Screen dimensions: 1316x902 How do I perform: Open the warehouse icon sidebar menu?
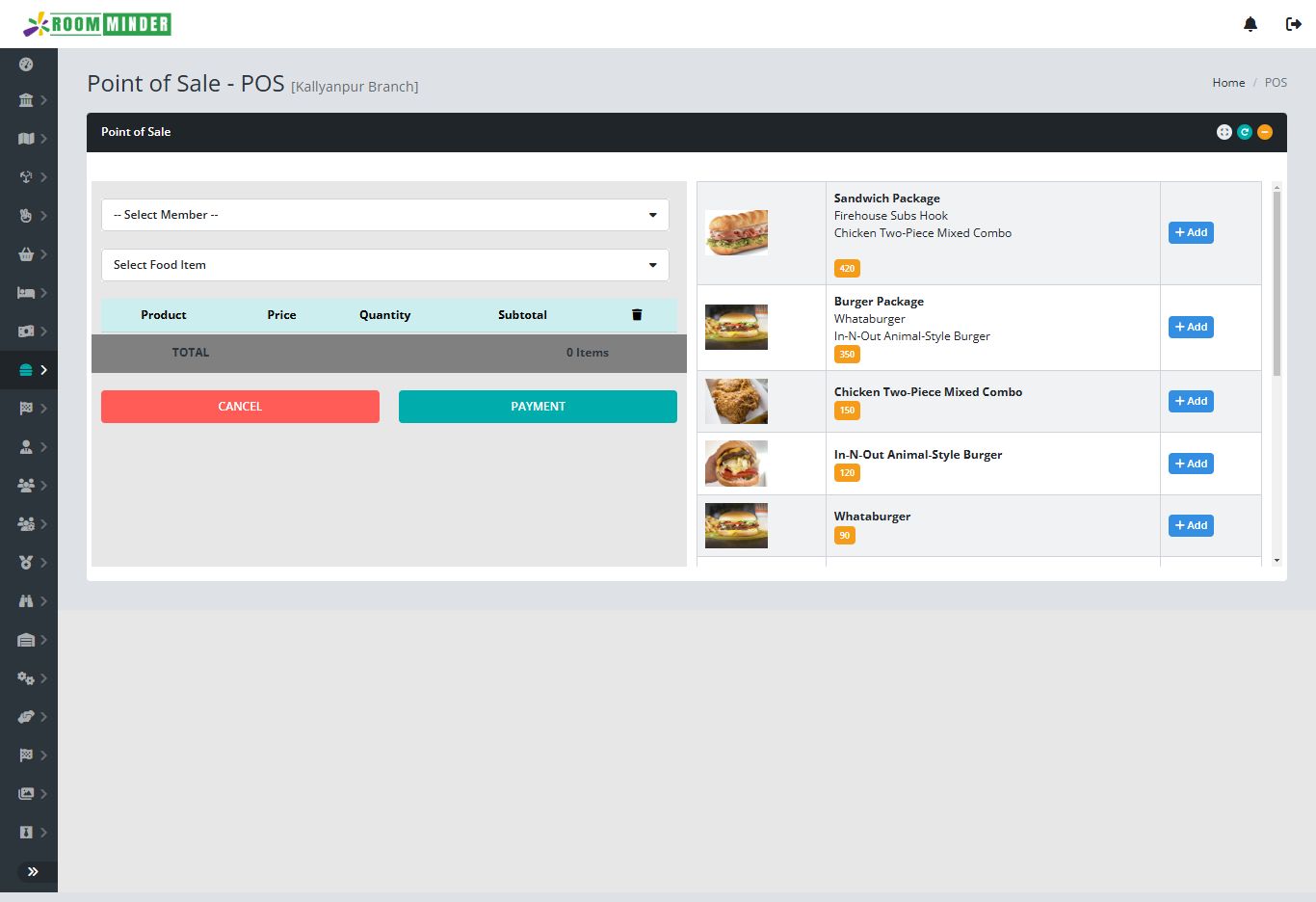click(x=26, y=640)
